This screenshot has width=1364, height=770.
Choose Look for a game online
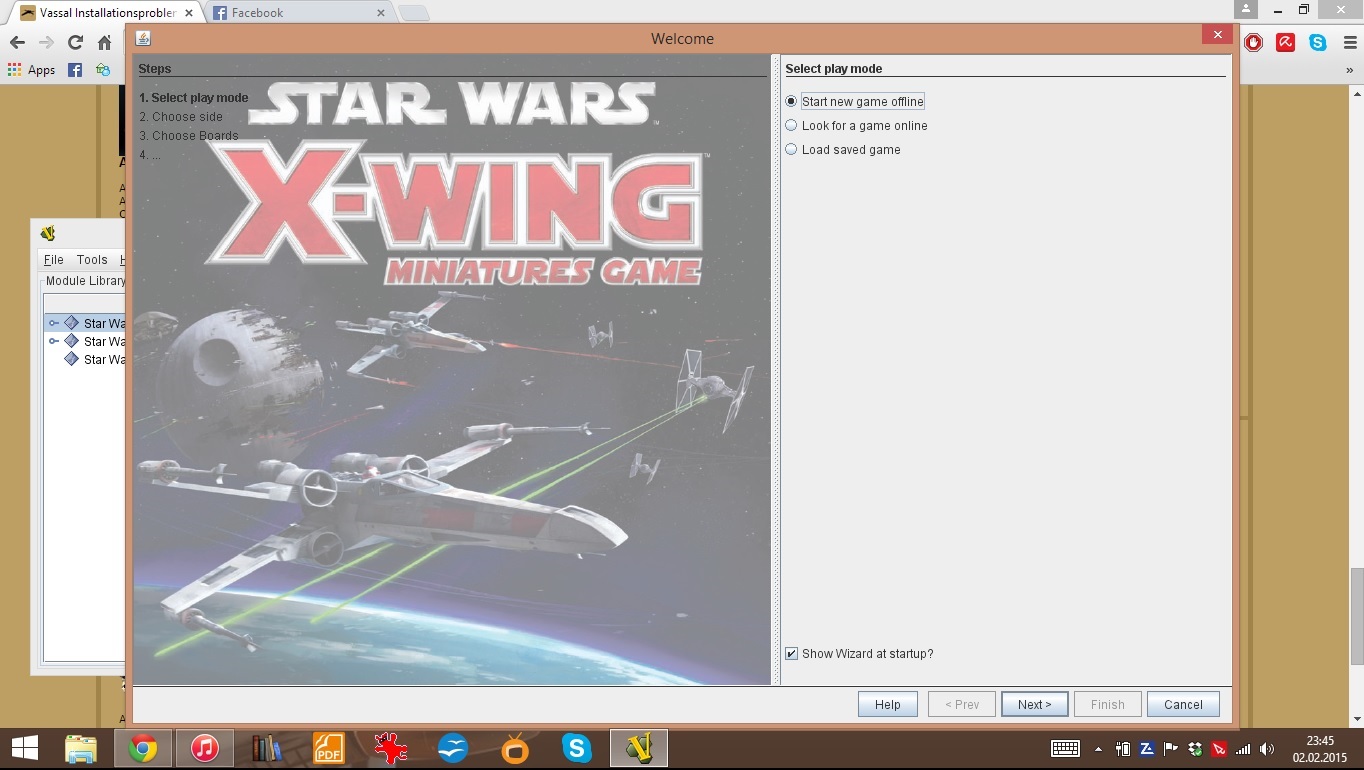coord(856,126)
